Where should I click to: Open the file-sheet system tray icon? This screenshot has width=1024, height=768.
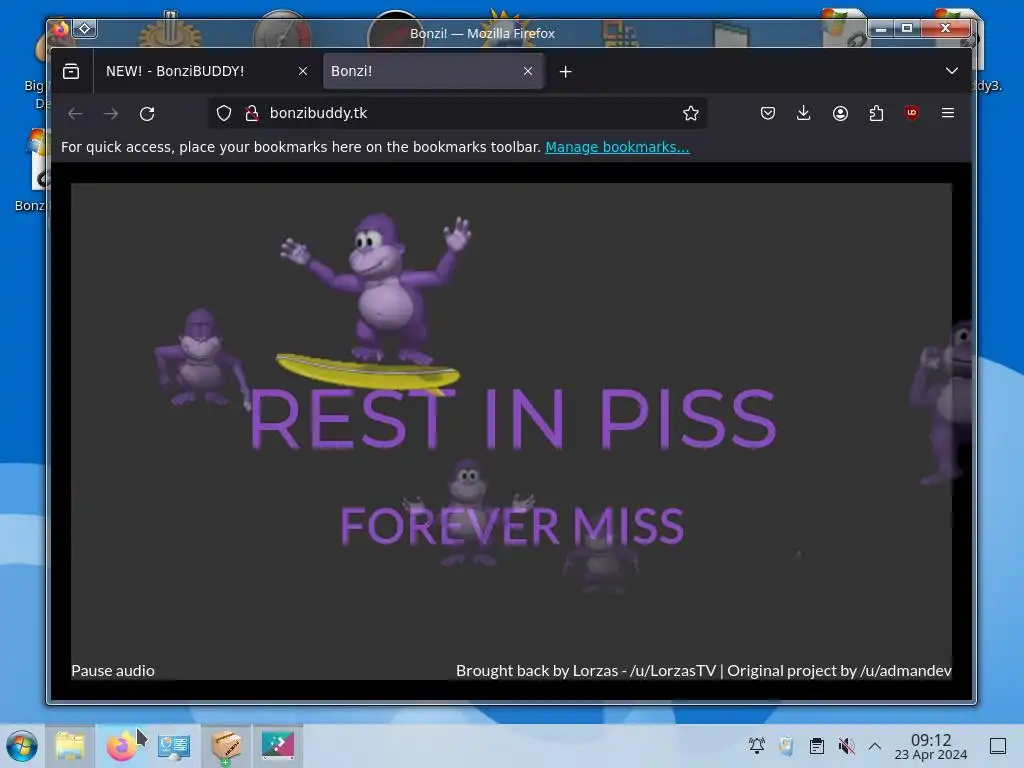pyautogui.click(x=786, y=746)
